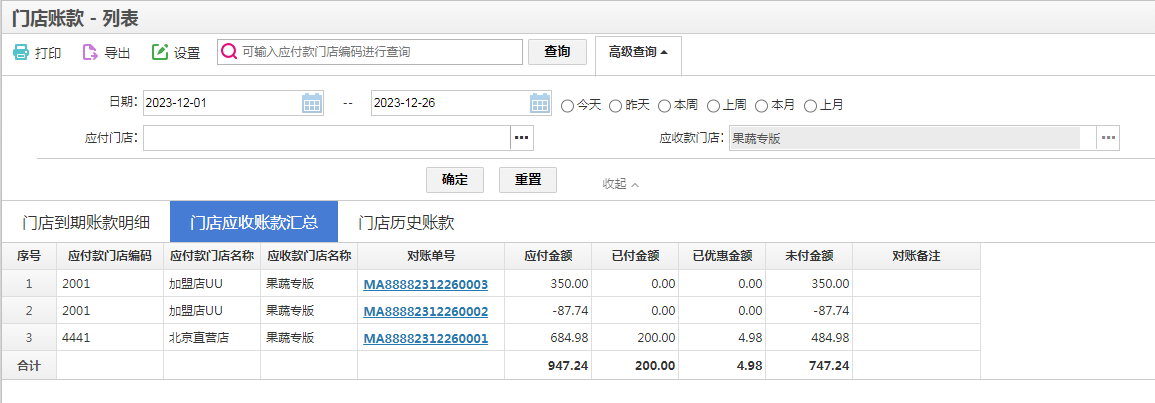Click the magnifier search icon
Screen dimensions: 1155x403
point(229,52)
